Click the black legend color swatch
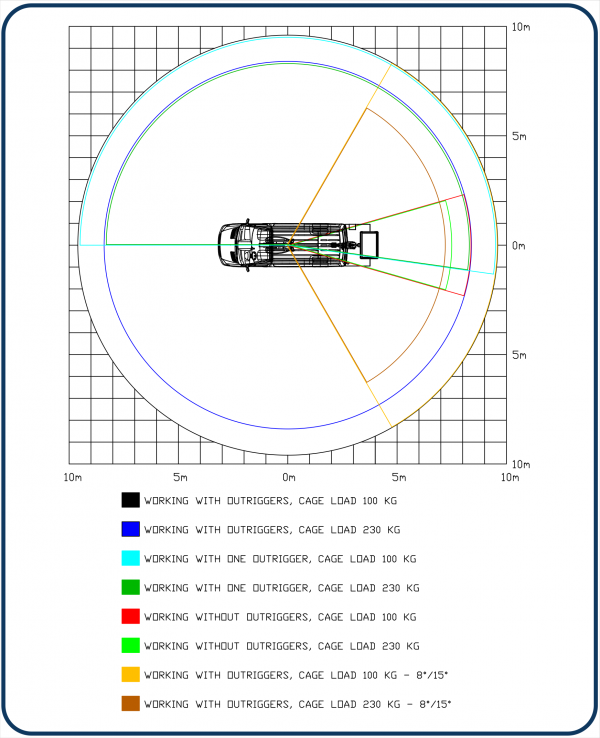Viewport: 600px width, 738px height. 130,500
